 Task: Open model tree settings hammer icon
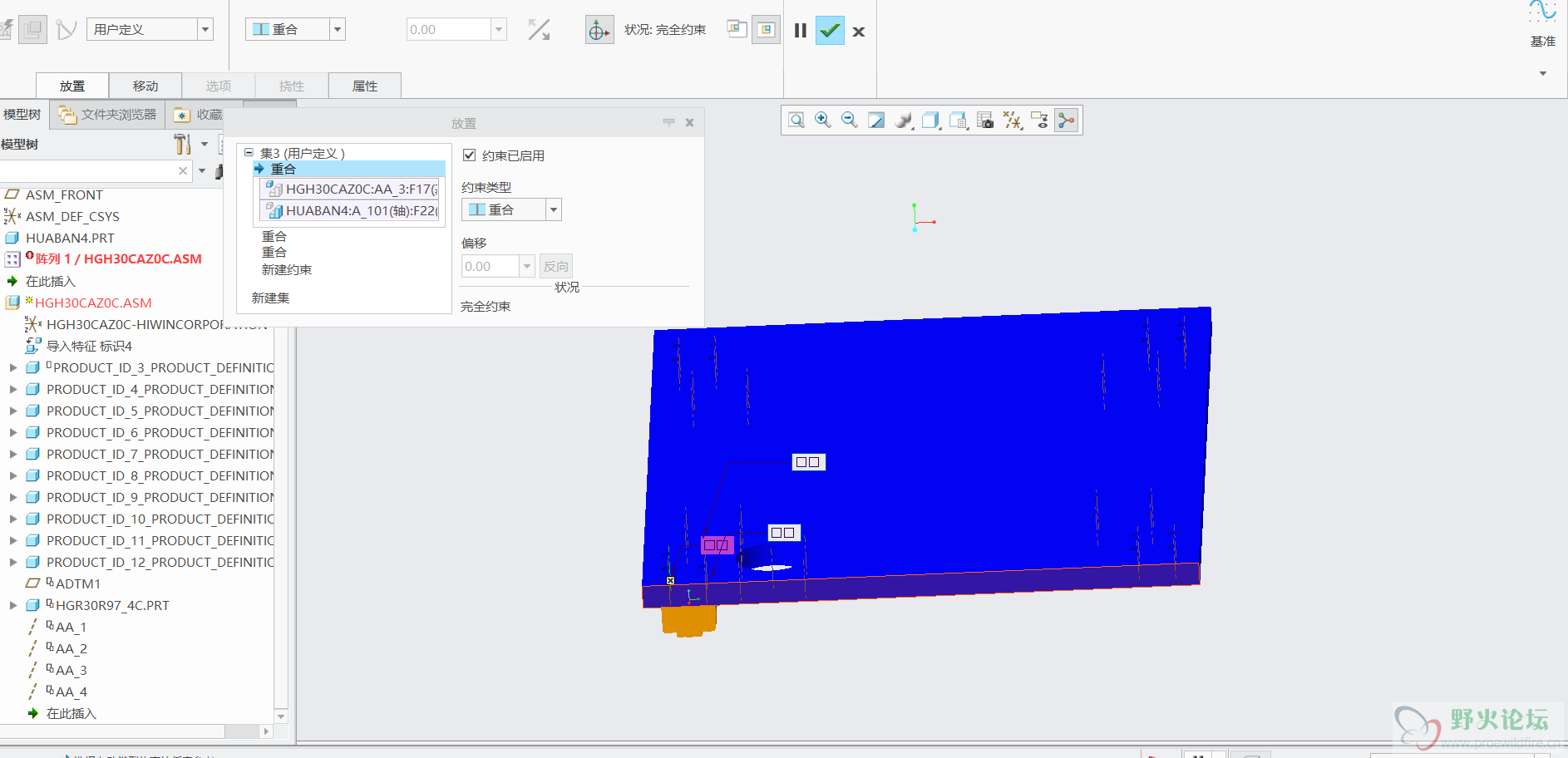pos(182,144)
